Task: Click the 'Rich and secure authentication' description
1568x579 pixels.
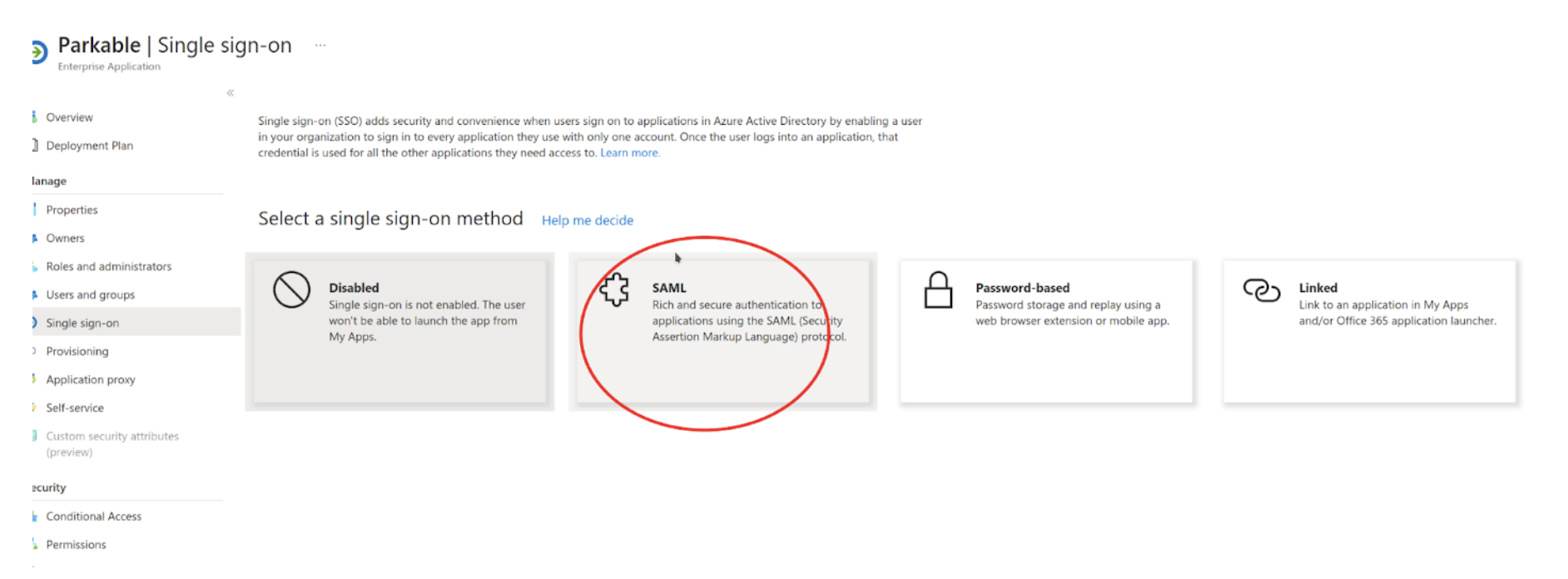Action: [x=749, y=320]
